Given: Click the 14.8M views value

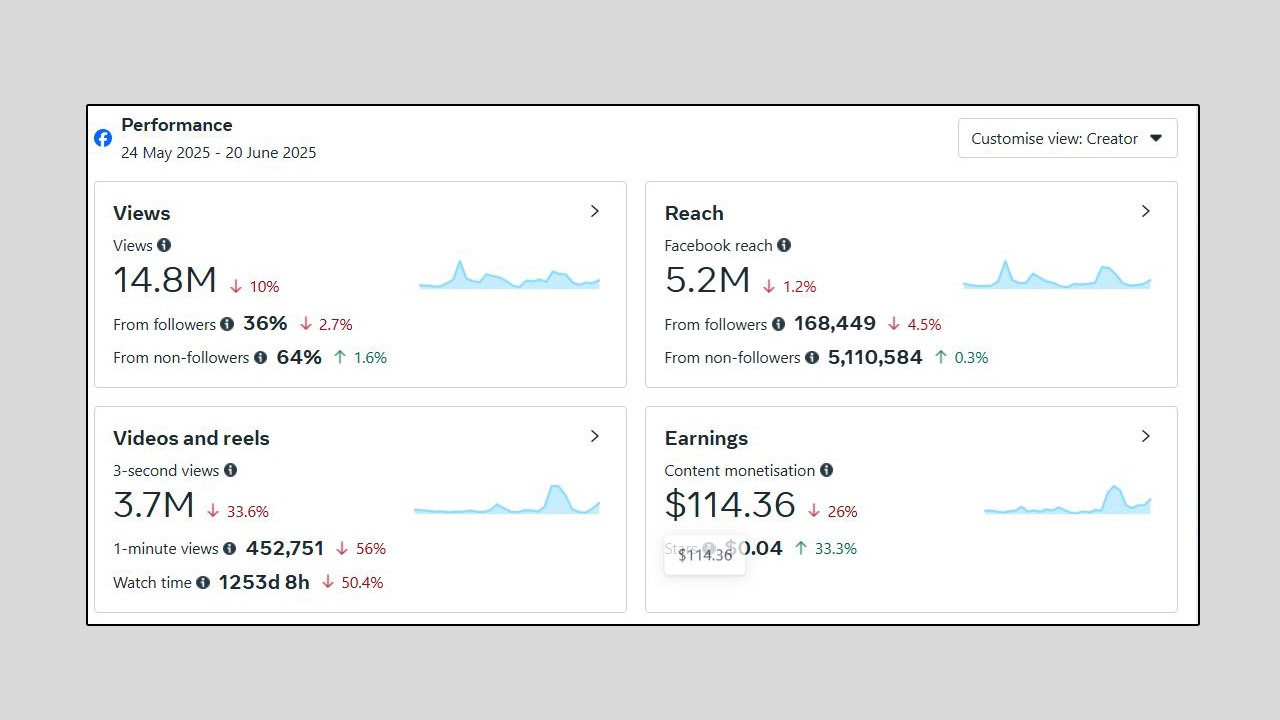Looking at the screenshot, I should 165,280.
